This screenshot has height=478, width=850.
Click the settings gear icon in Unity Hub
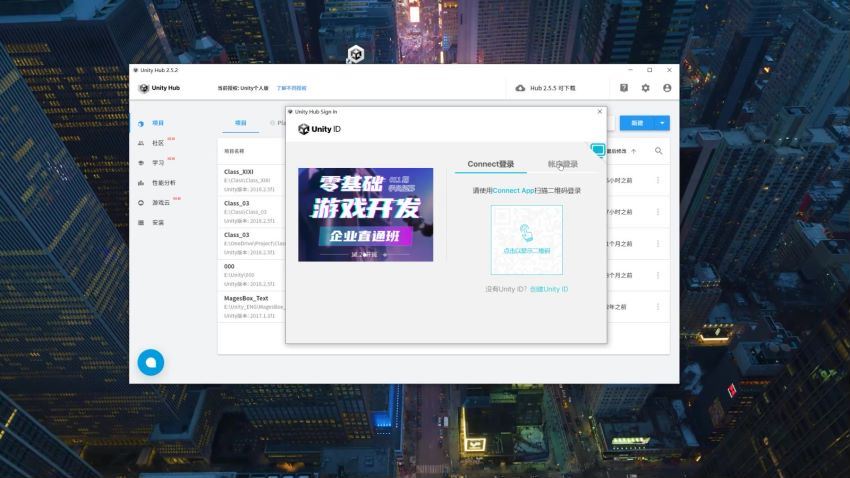[x=645, y=88]
